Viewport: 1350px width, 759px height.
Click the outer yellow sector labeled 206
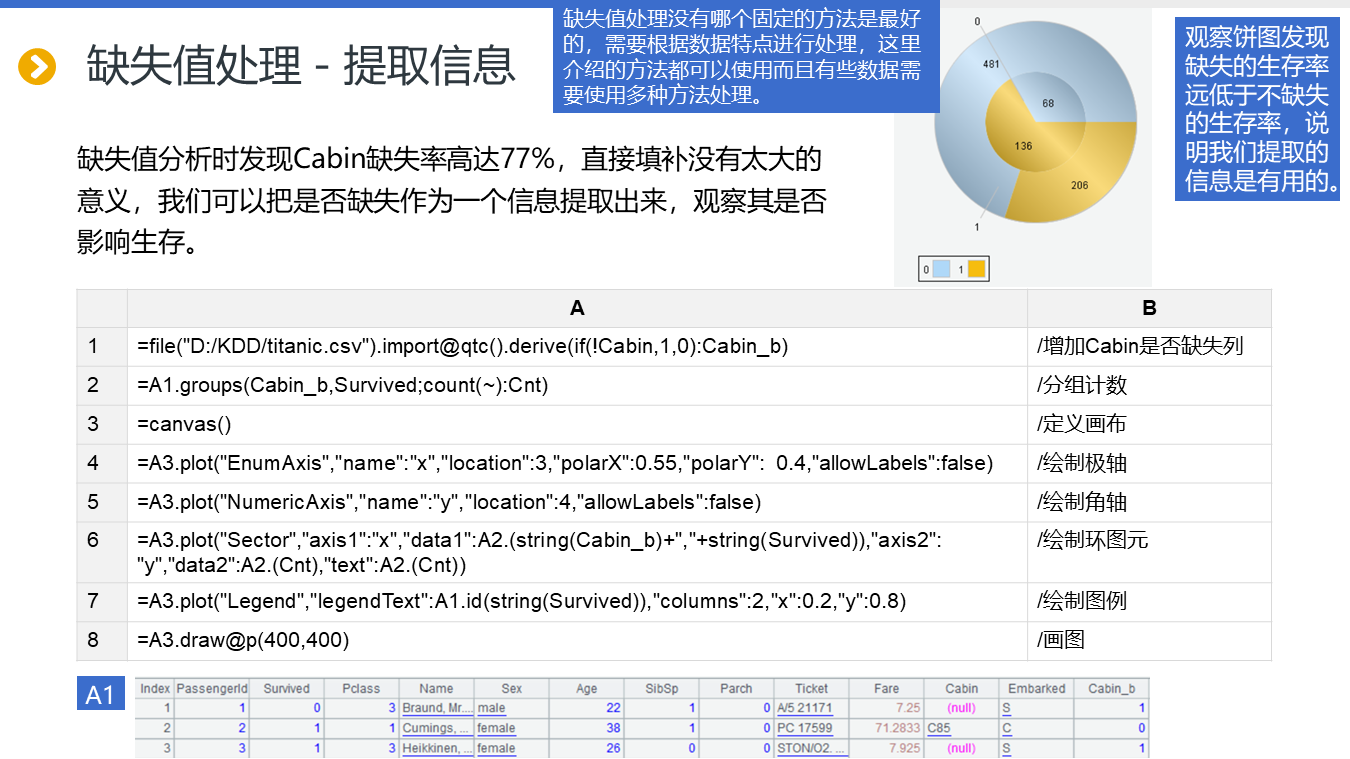1078,185
